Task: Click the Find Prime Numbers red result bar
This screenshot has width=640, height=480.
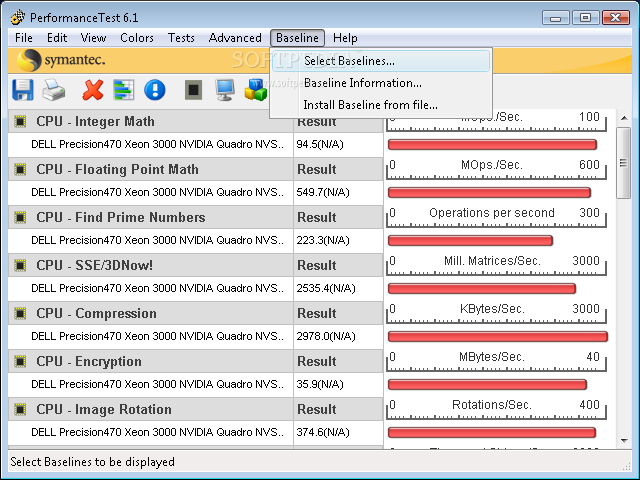Action: (x=470, y=240)
